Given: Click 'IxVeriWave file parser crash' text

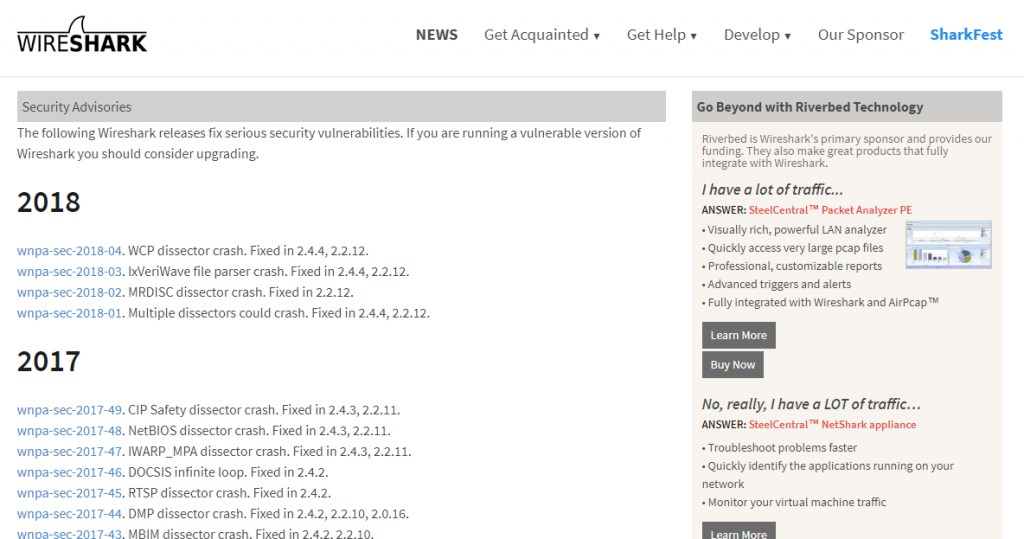Looking at the screenshot, I should coord(206,272).
